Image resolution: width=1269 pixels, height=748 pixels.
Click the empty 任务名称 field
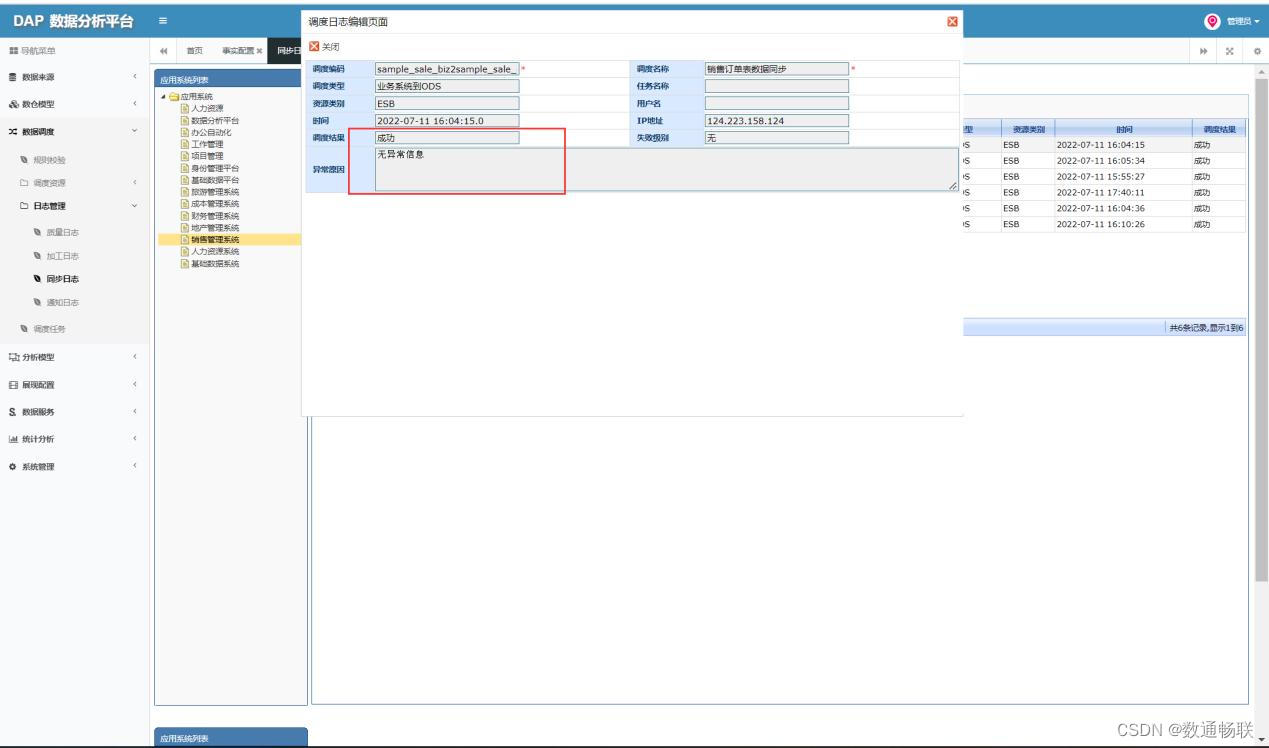777,86
